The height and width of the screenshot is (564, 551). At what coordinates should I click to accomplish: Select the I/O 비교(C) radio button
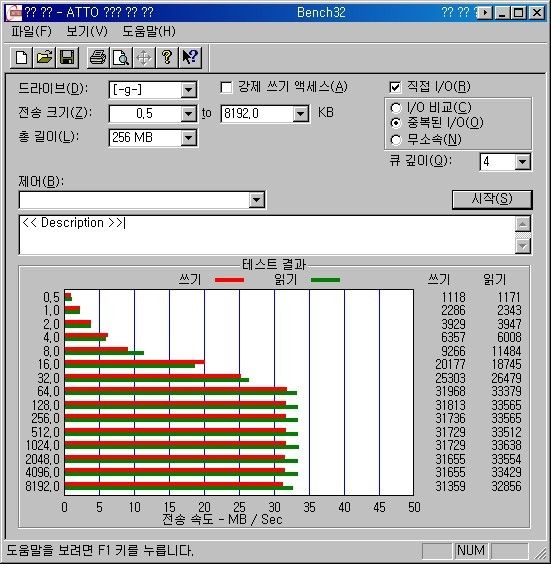point(396,107)
